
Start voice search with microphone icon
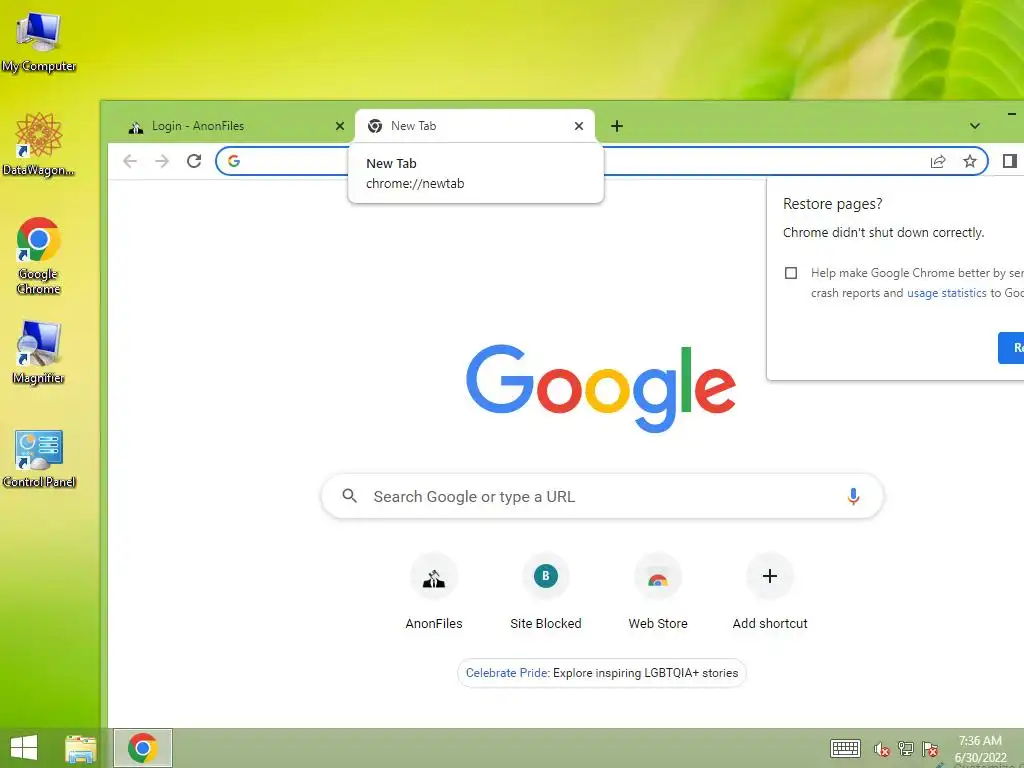pyautogui.click(x=853, y=496)
